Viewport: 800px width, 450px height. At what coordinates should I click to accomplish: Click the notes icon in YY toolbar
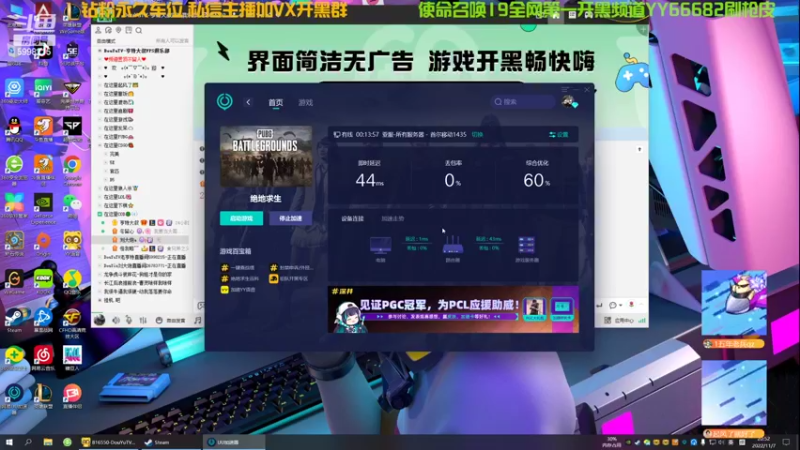pos(129,31)
